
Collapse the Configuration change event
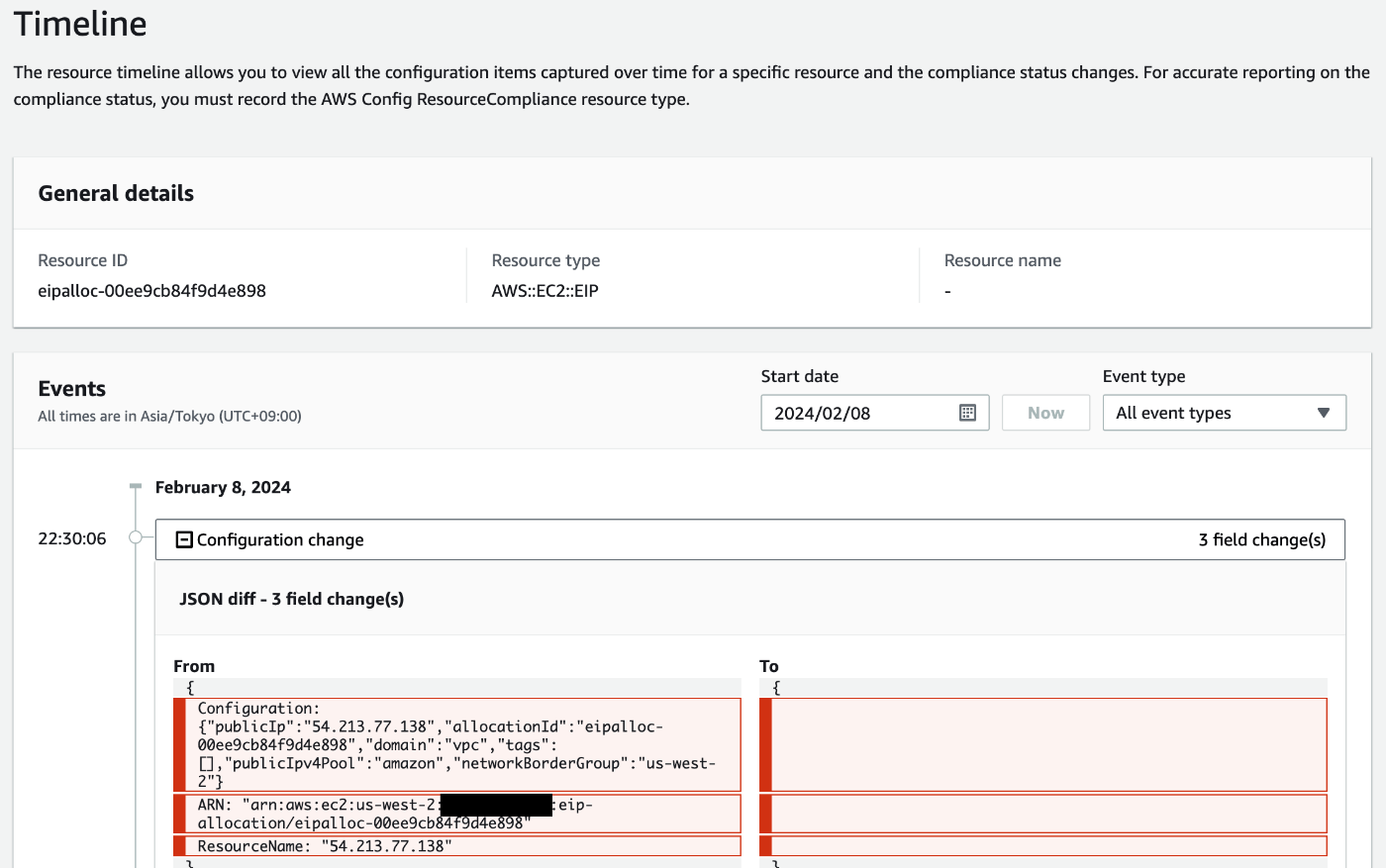click(x=184, y=539)
